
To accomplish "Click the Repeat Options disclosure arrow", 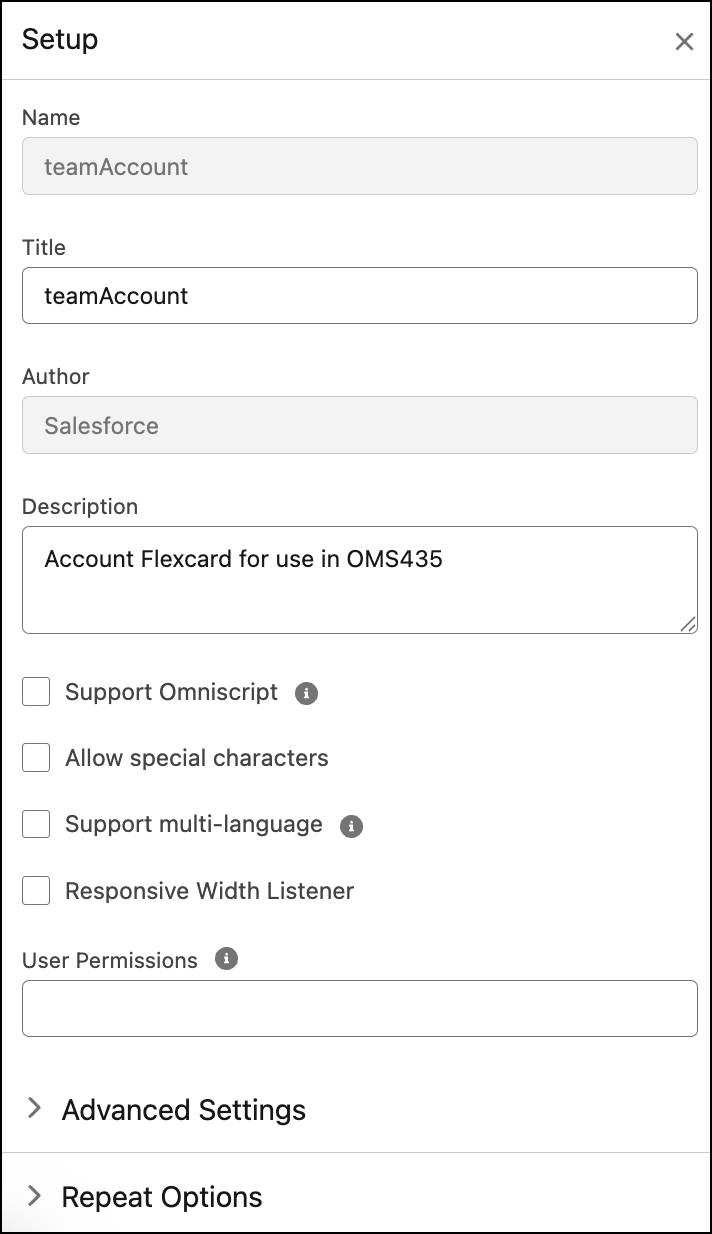I will 35,1195.
